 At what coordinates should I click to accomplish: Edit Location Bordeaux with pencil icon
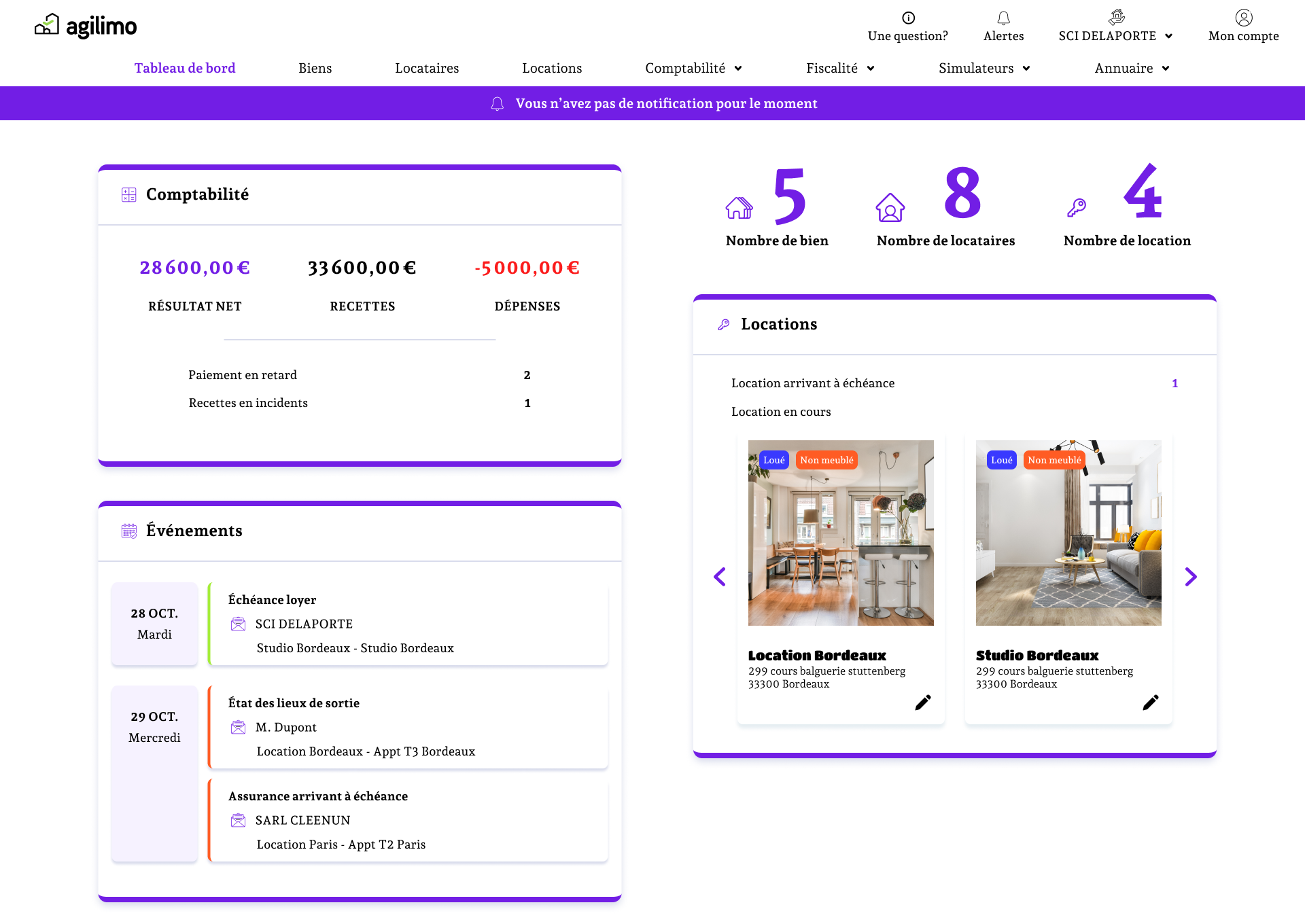(922, 703)
